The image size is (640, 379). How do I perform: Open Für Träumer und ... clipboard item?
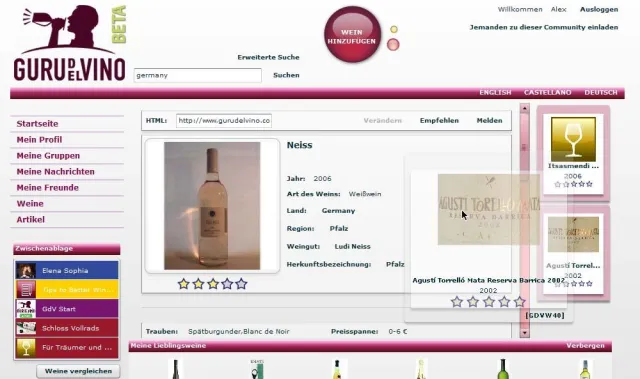[x=67, y=348]
